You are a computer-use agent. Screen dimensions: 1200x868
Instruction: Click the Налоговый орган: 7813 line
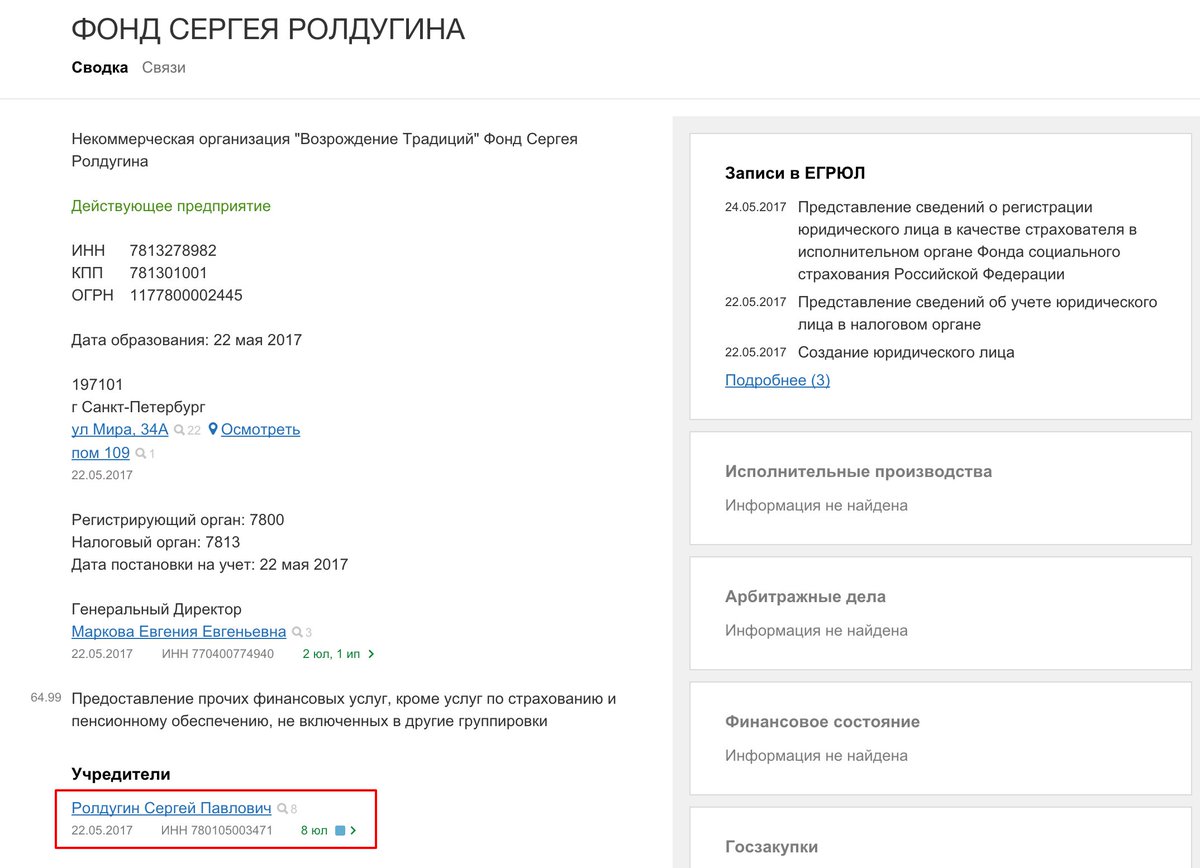(156, 542)
